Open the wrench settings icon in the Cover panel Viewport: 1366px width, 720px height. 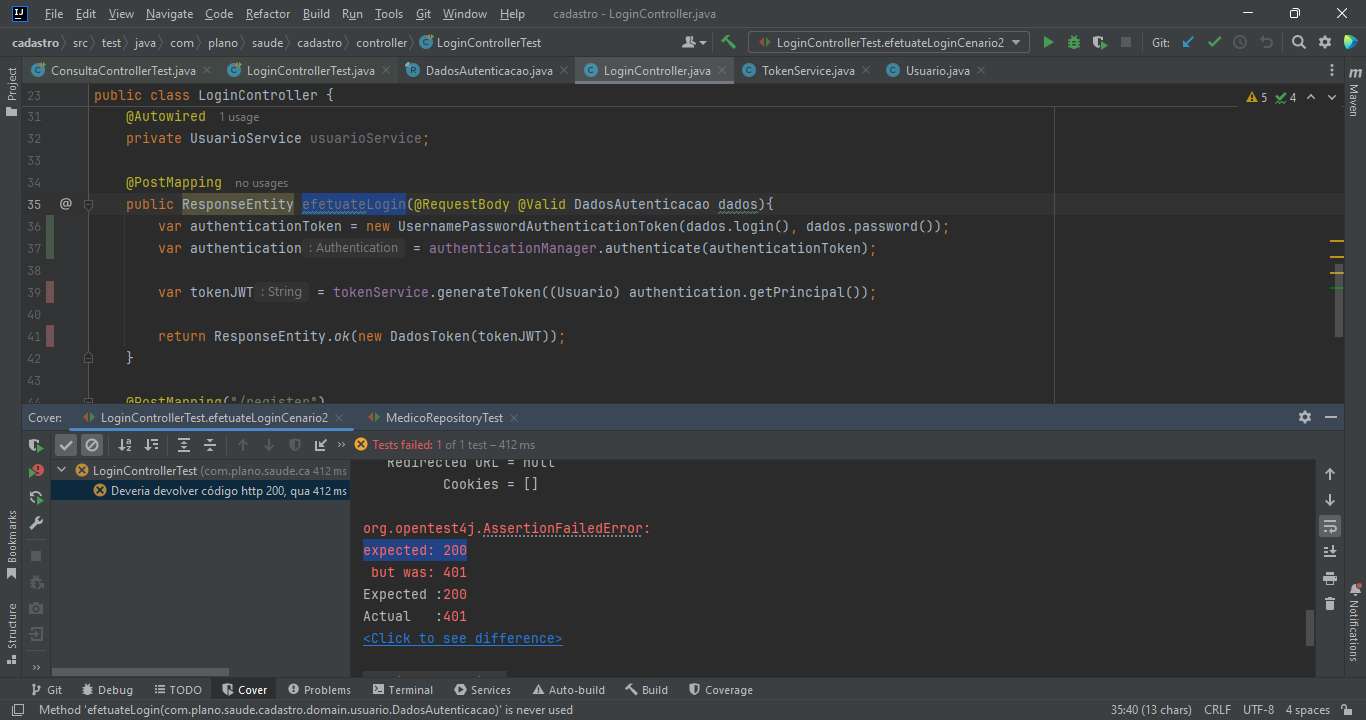(36, 523)
